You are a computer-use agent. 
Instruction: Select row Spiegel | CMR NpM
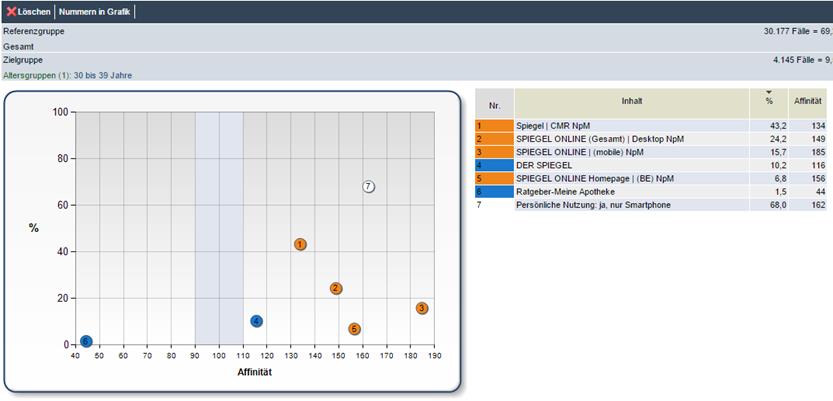coord(632,126)
